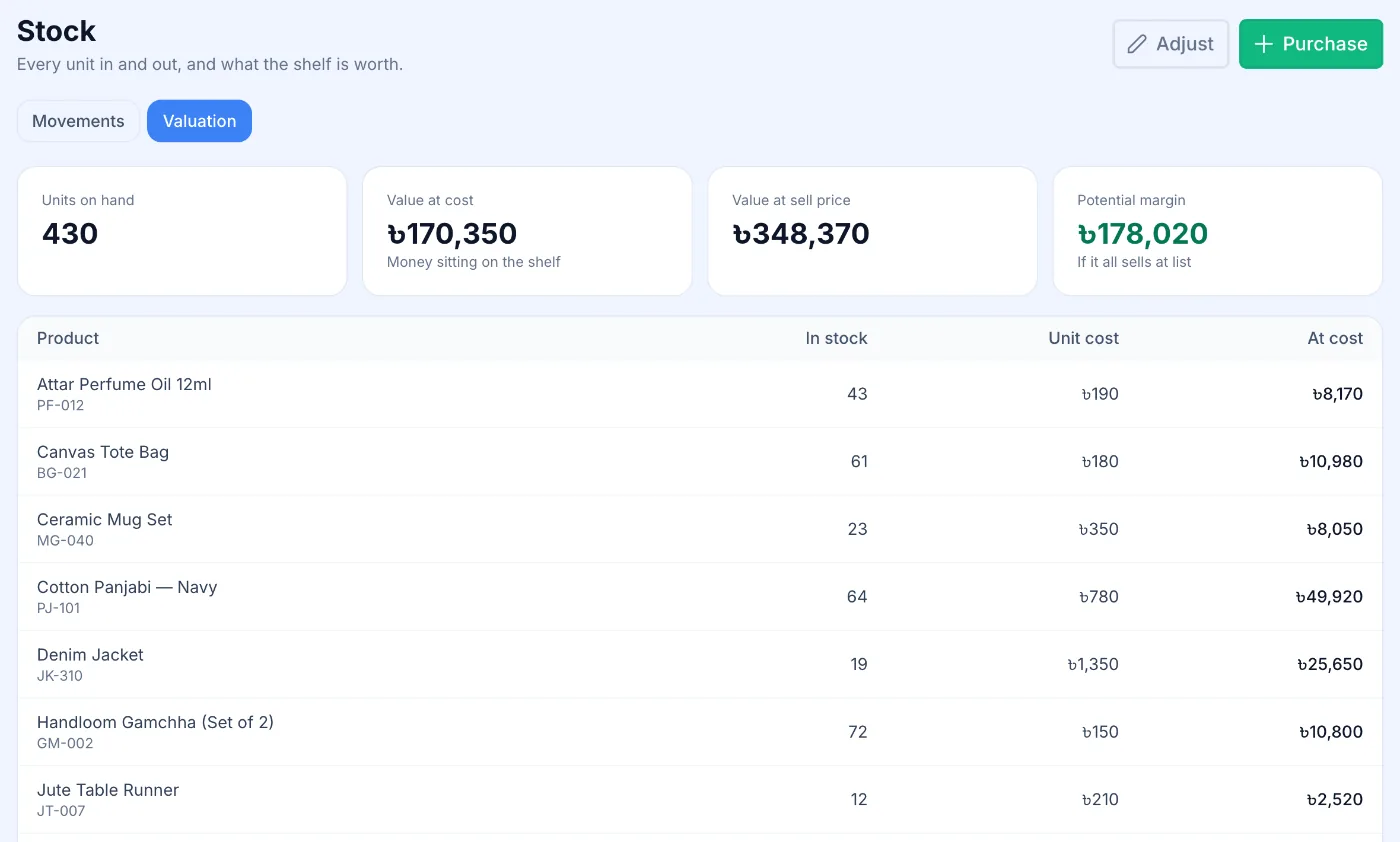Click the Unit cost column header
The width and height of the screenshot is (1400, 842).
click(x=1084, y=338)
